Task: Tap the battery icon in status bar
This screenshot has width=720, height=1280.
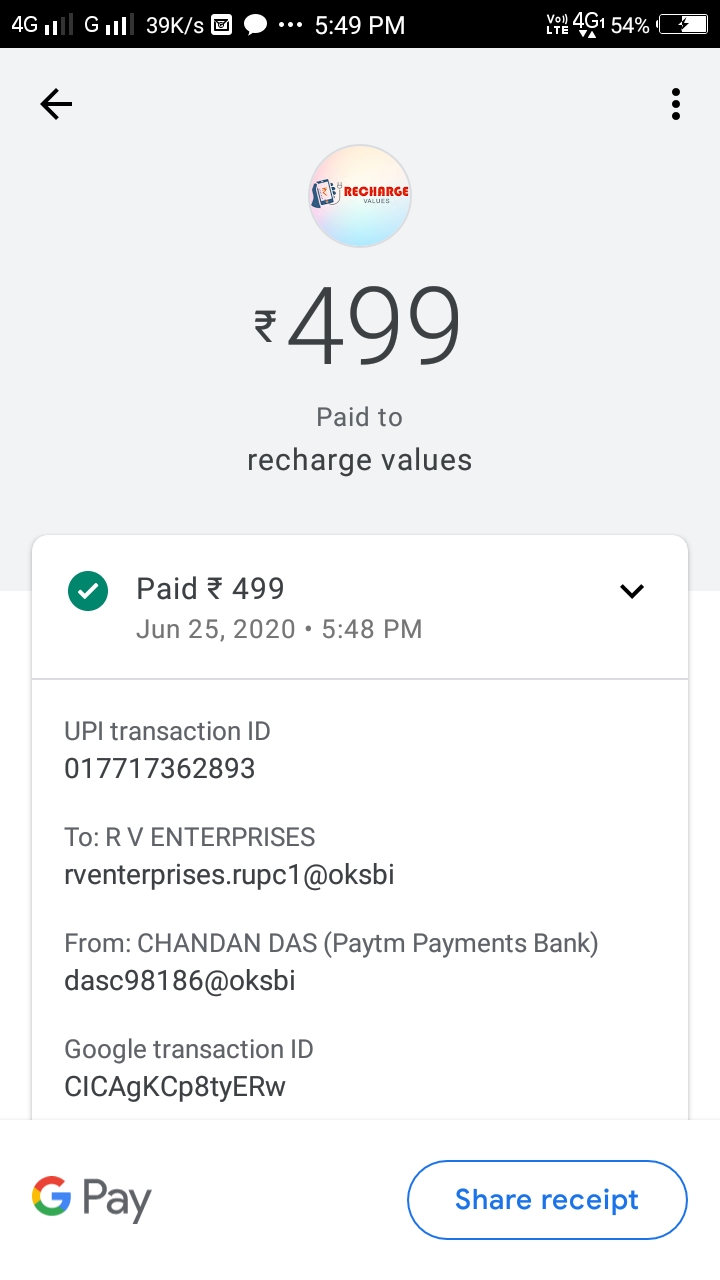Action: point(684,25)
